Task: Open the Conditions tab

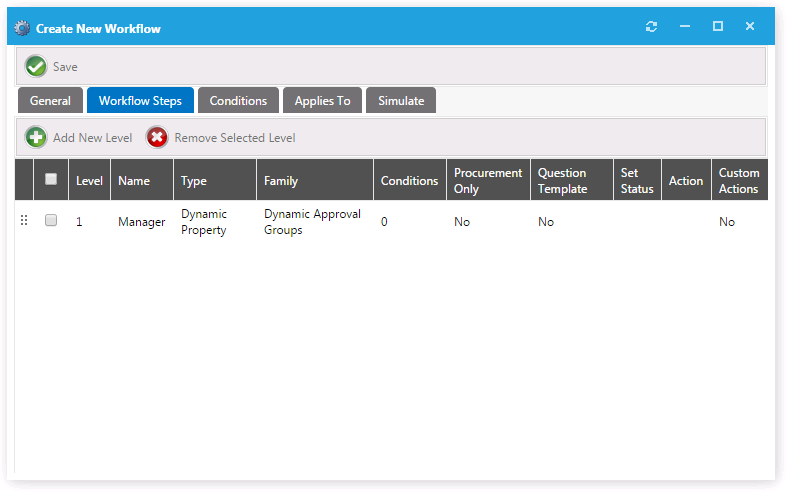Action: click(x=238, y=101)
